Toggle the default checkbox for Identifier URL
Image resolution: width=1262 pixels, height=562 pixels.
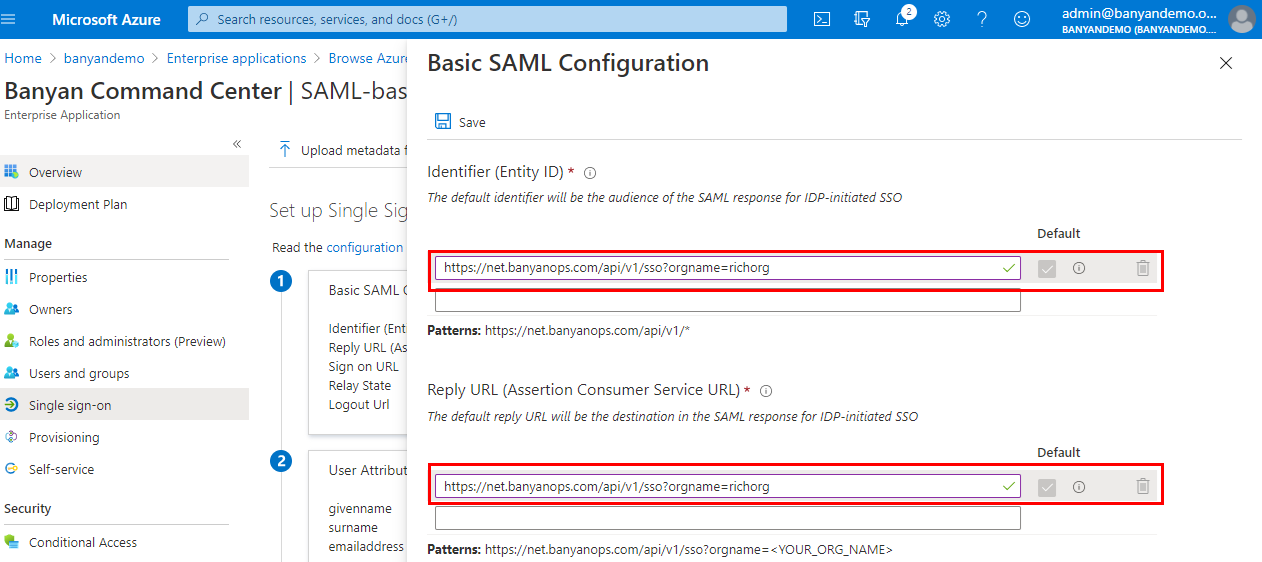[x=1047, y=268]
